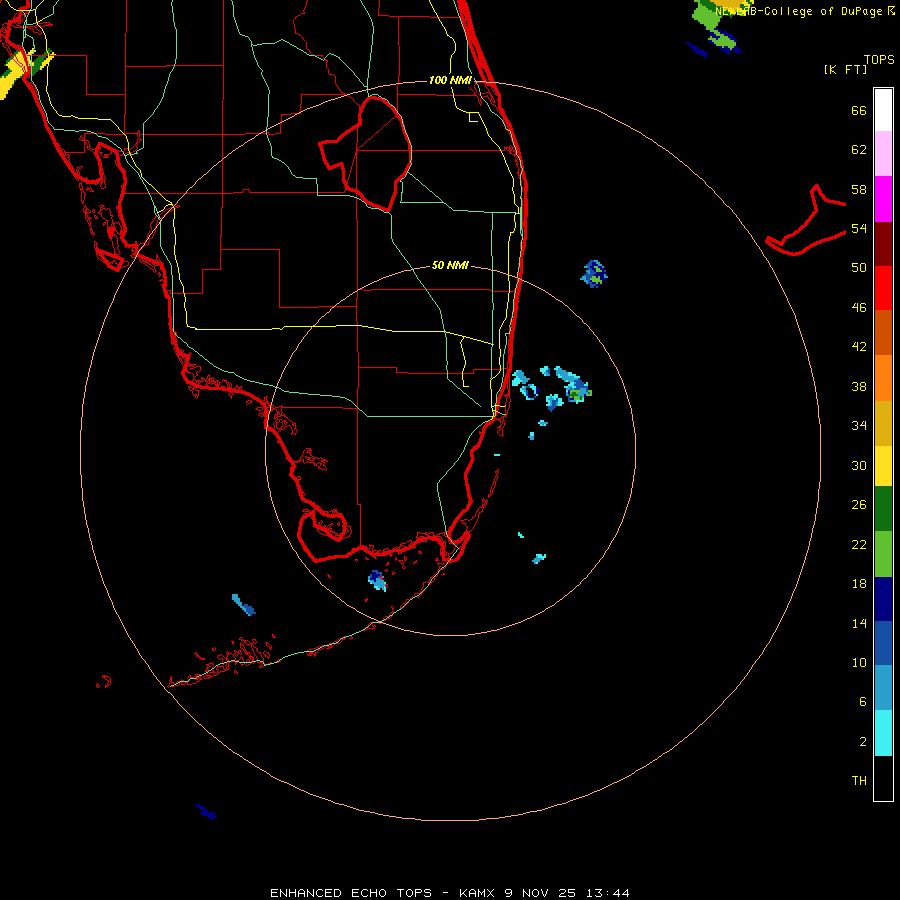The height and width of the screenshot is (900, 900).
Task: Click the NEXLAB-College of DuPage credit
Action: click(805, 11)
